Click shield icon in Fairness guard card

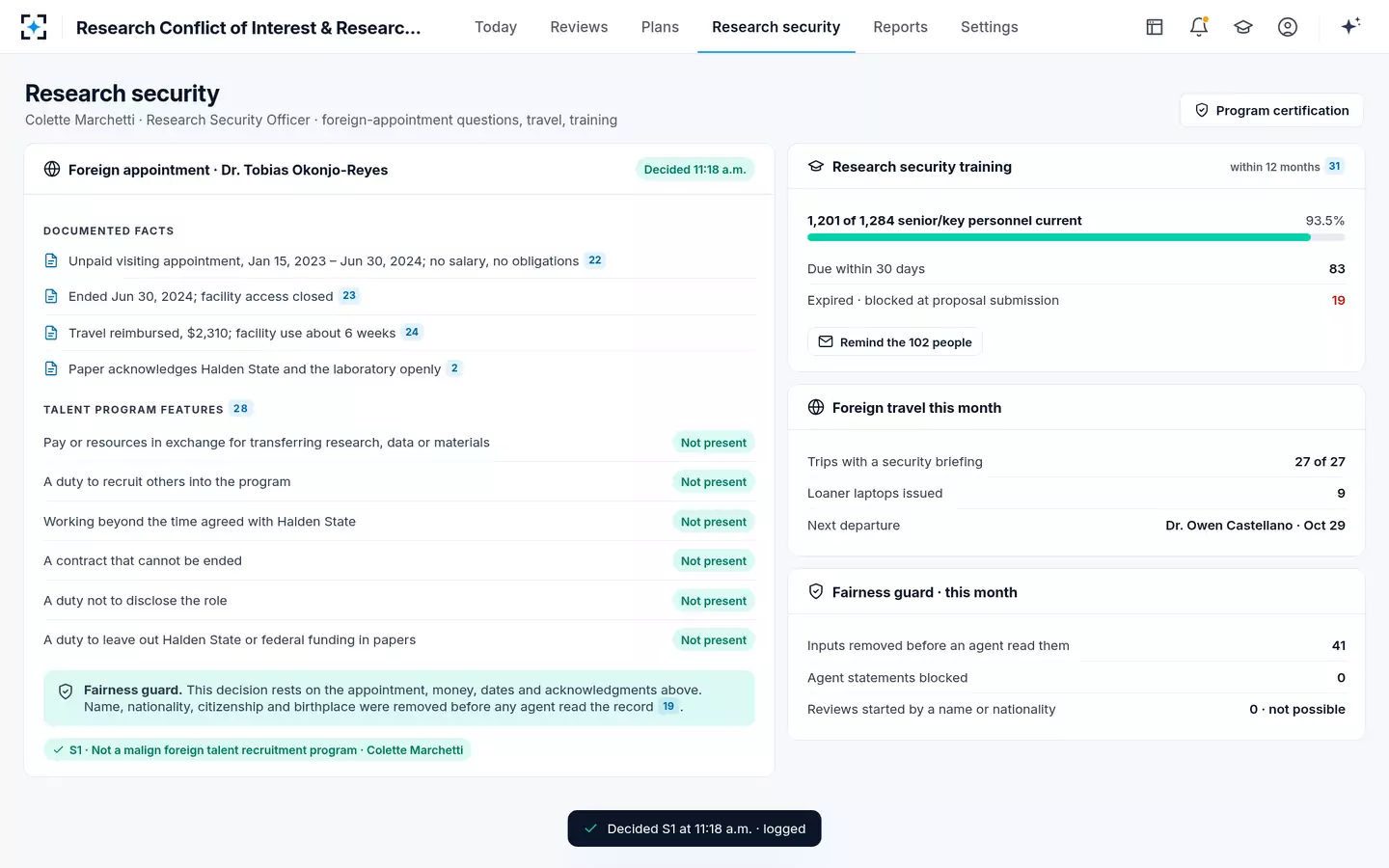(816, 591)
